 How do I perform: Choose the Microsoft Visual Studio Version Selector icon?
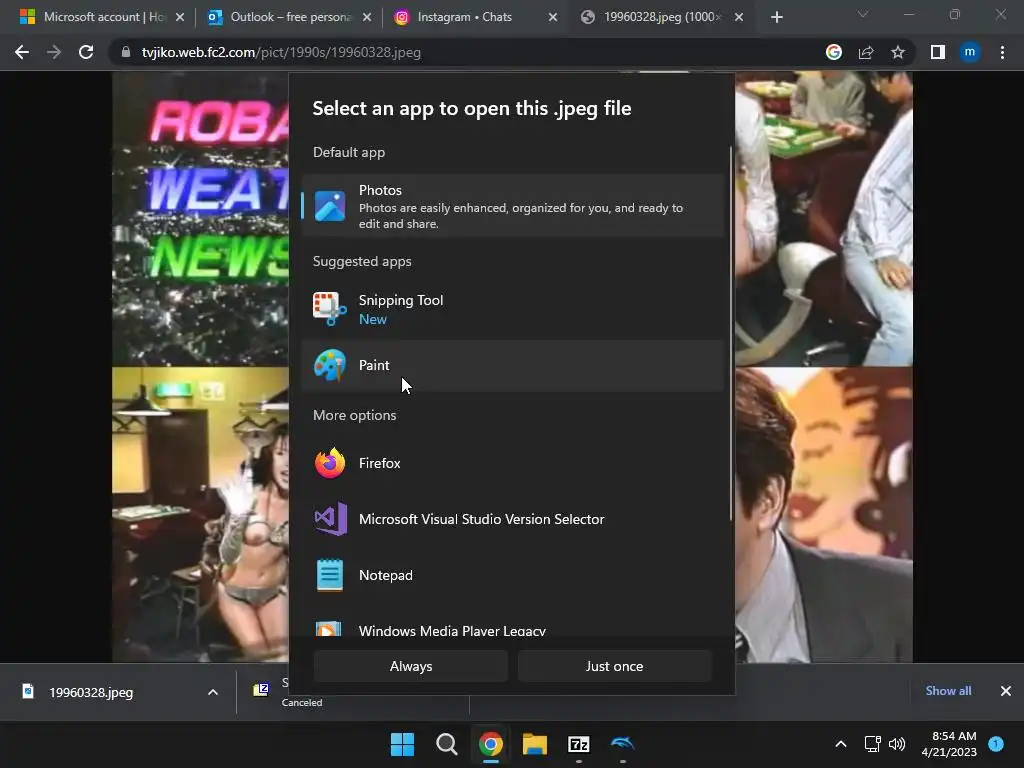[330, 519]
